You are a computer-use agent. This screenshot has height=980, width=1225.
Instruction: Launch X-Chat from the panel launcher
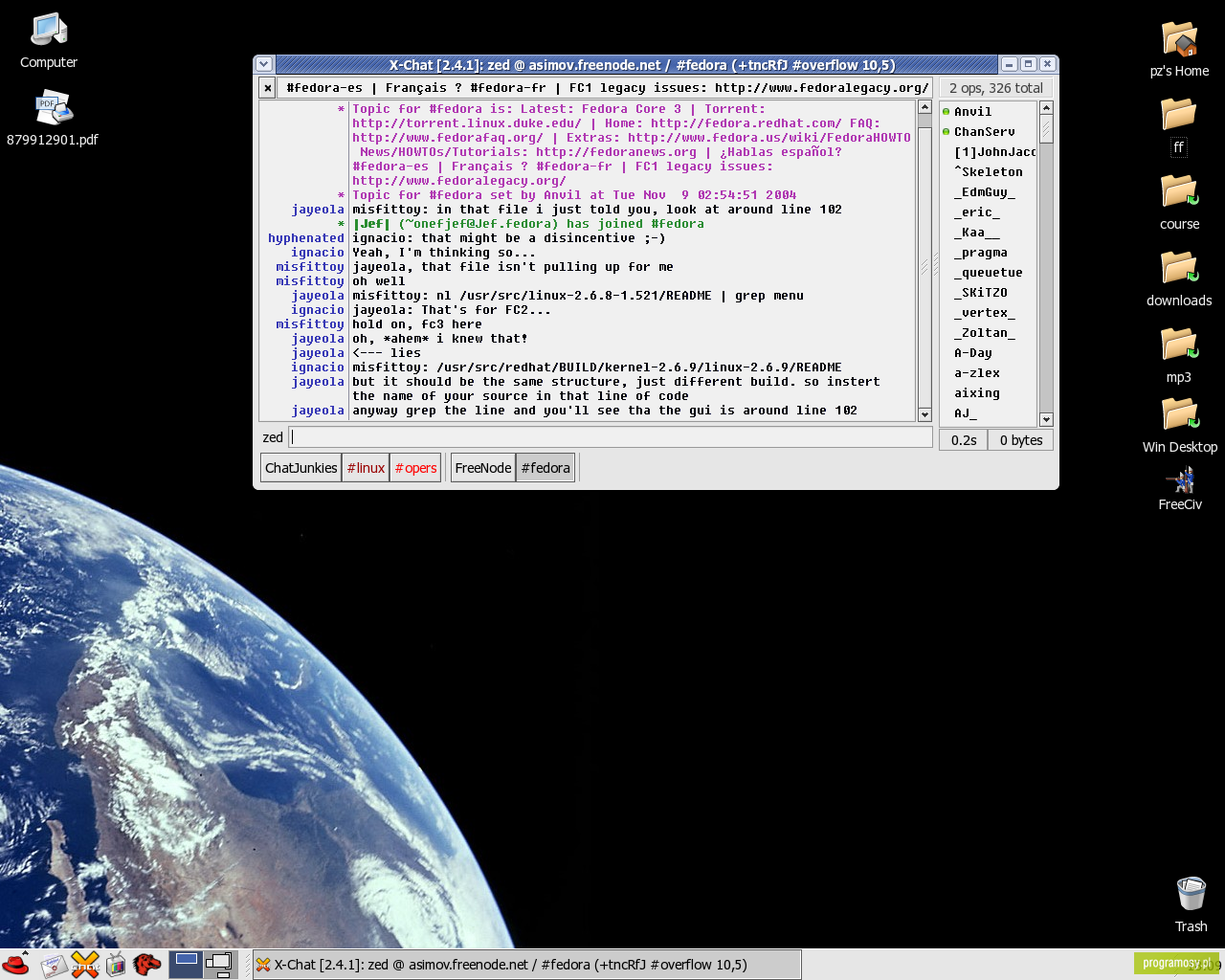(x=85, y=965)
